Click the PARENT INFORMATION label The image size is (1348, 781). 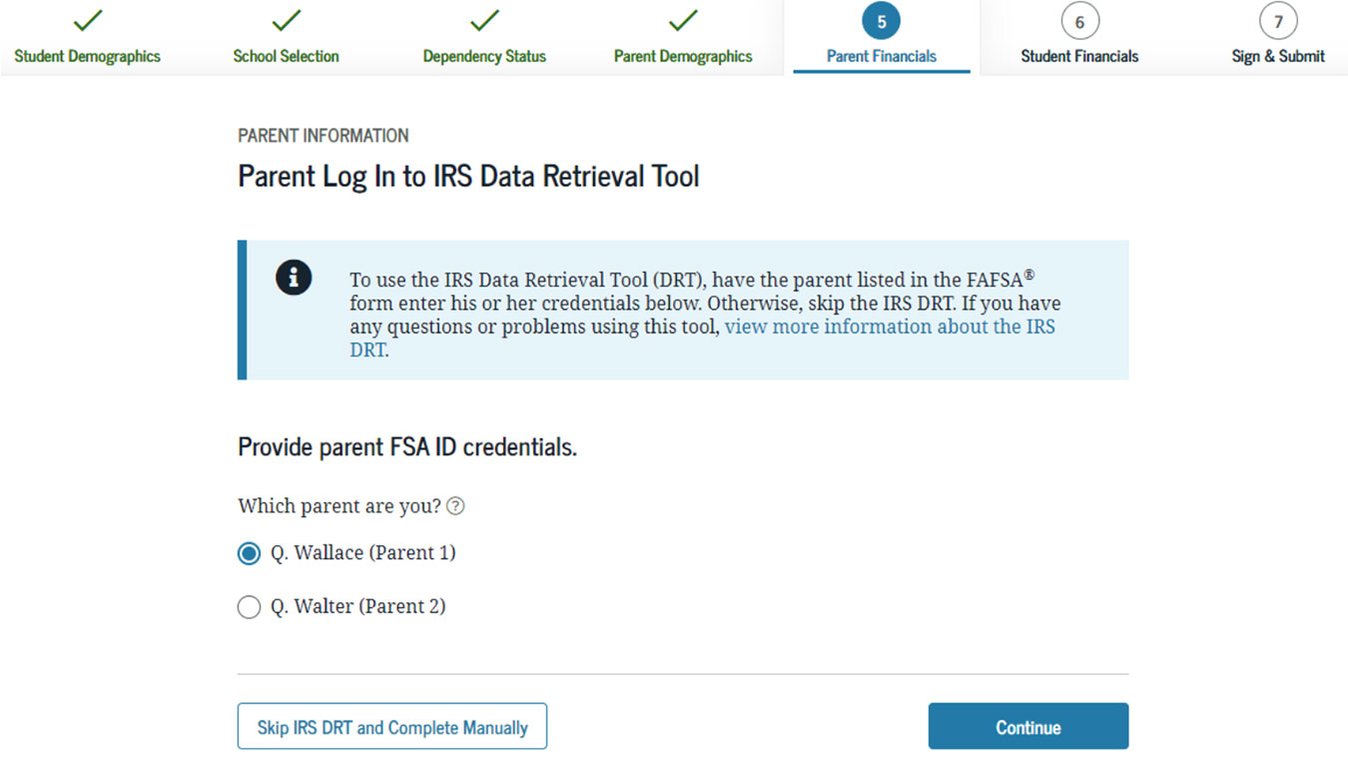323,136
